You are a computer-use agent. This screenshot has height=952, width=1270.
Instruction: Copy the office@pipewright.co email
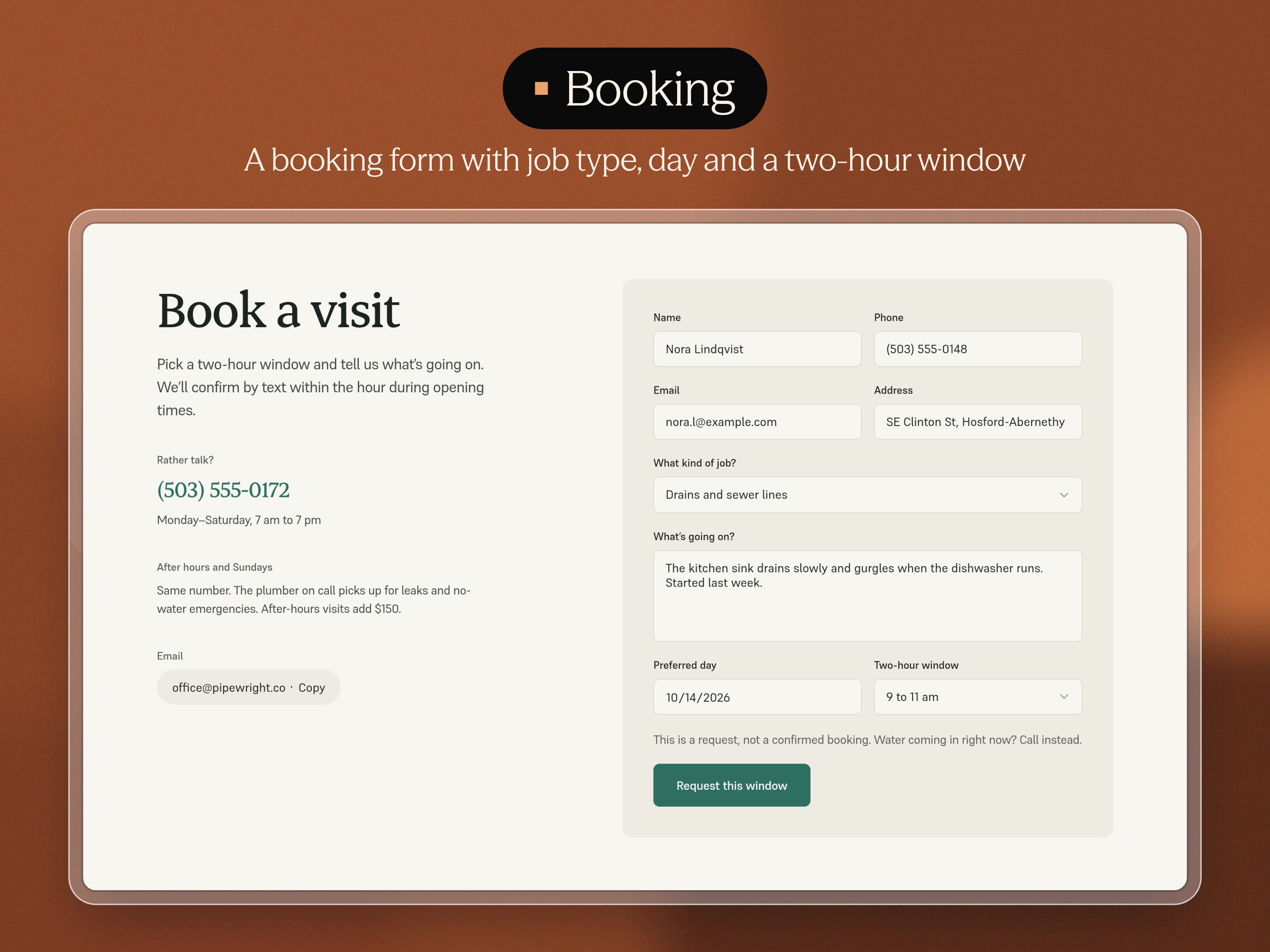248,687
